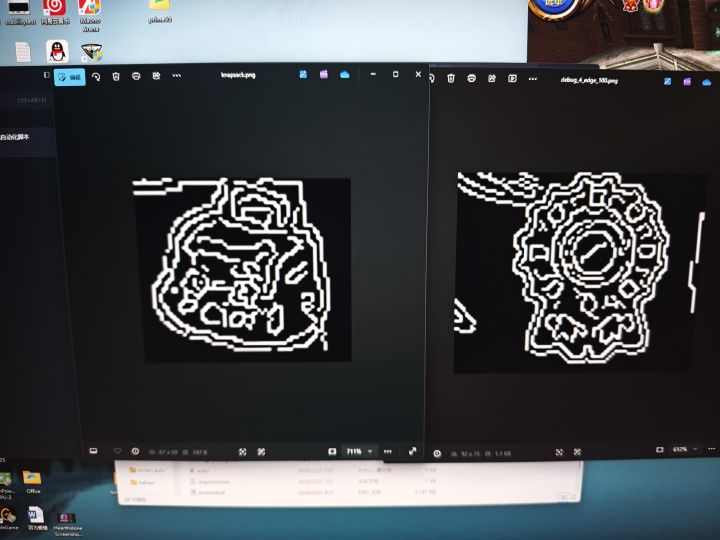Image resolution: width=720 pixels, height=540 pixels.
Task: Open the Word document desktop icon at bottom
Action: (36, 518)
